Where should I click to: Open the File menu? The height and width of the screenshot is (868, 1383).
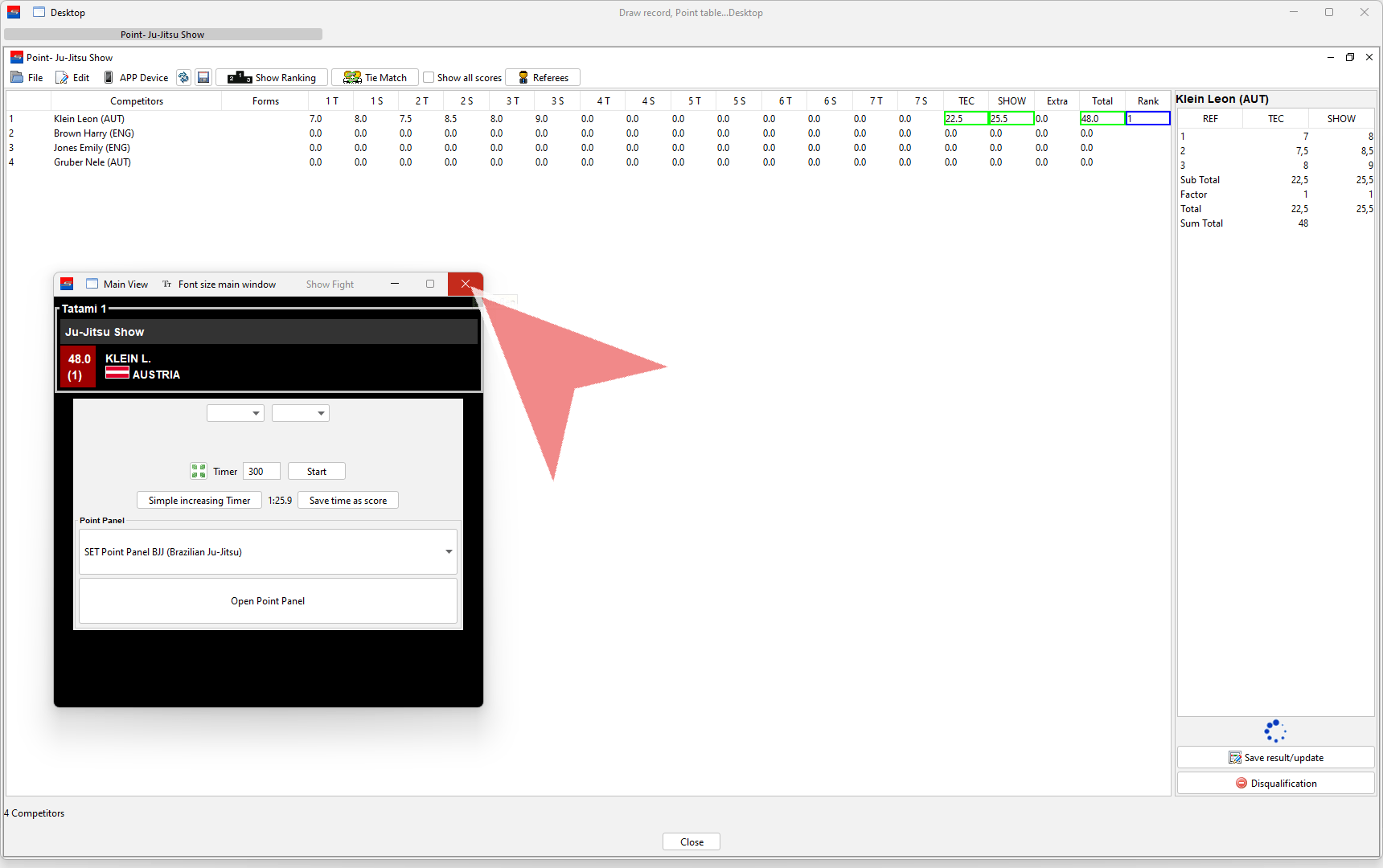coord(27,78)
